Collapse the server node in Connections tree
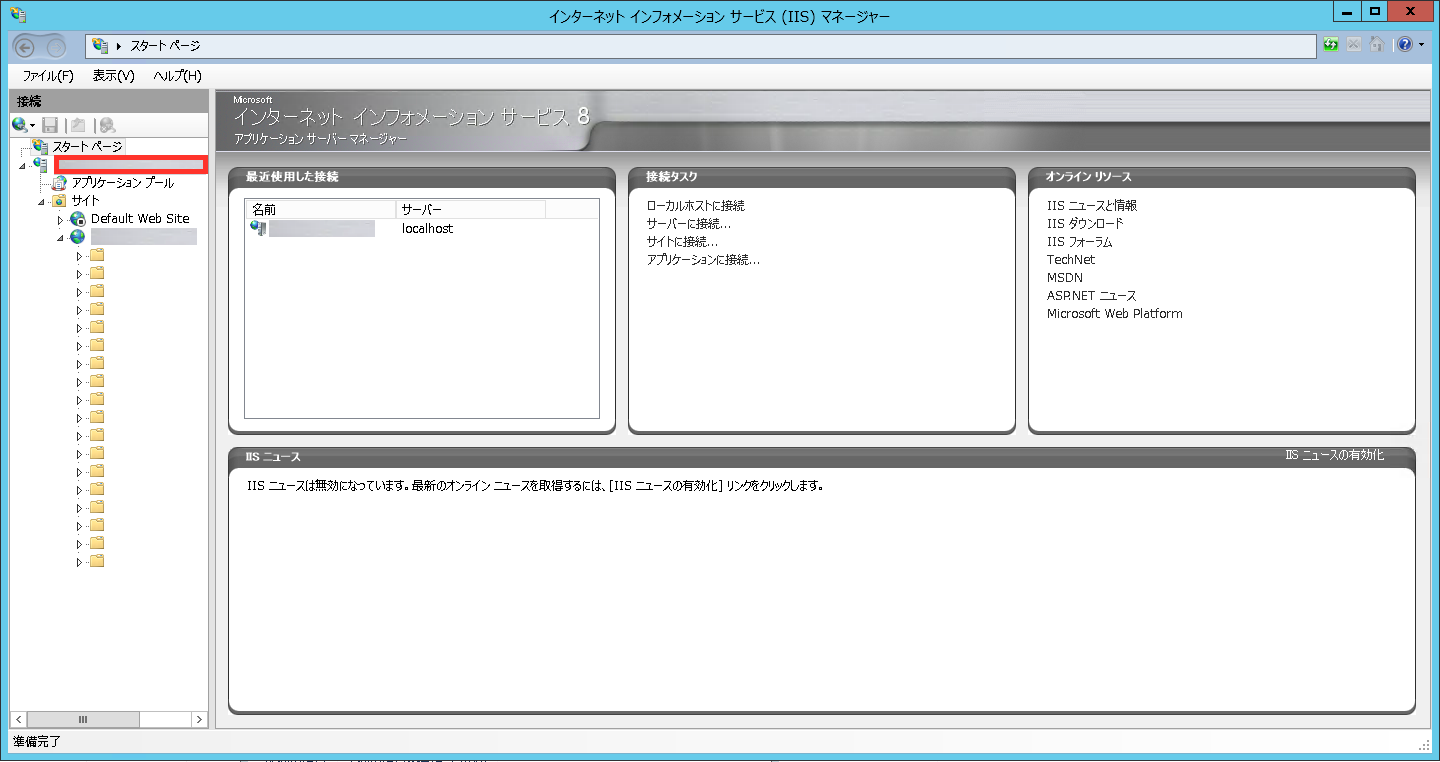The width and height of the screenshot is (1440, 762). pyautogui.click(x=23, y=165)
